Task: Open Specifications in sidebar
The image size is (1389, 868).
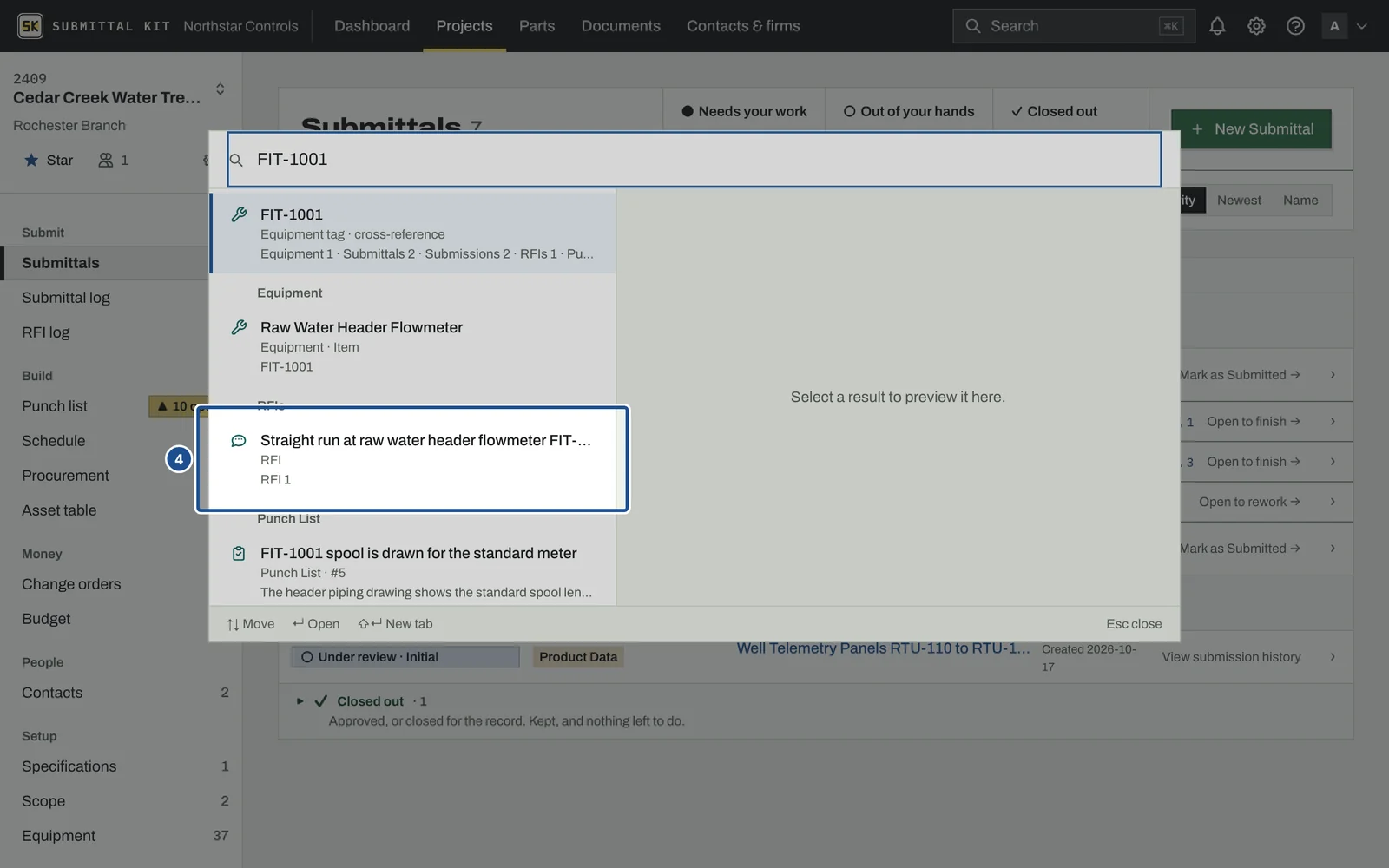Action: pyautogui.click(x=69, y=766)
